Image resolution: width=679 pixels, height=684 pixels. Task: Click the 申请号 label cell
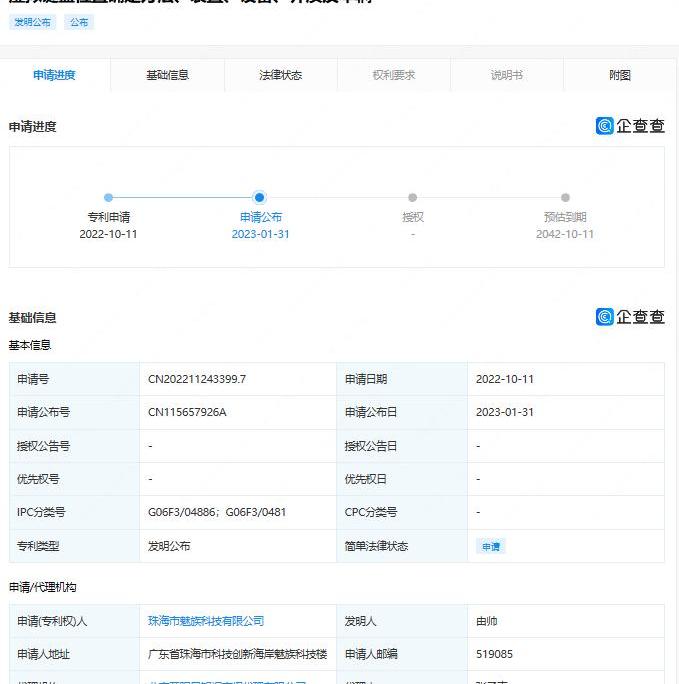tap(74, 379)
